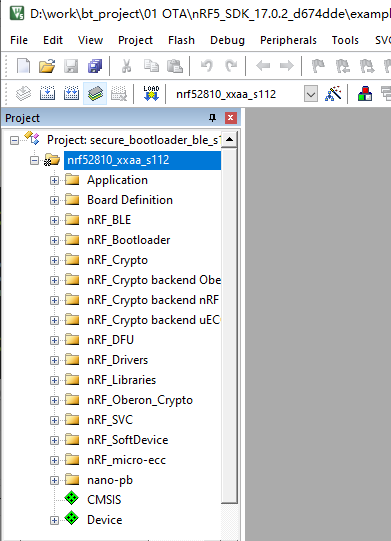
Task: Select nRF_Crypto backend Oberon folder
Action: pyautogui.click(x=154, y=280)
